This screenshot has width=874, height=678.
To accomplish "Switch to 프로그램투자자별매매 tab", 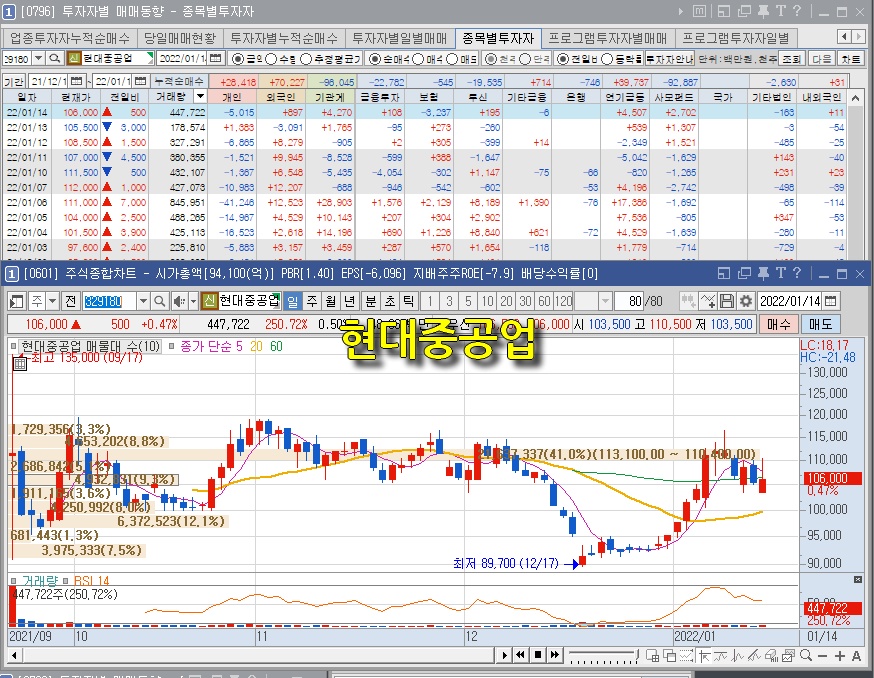I will coord(608,38).
